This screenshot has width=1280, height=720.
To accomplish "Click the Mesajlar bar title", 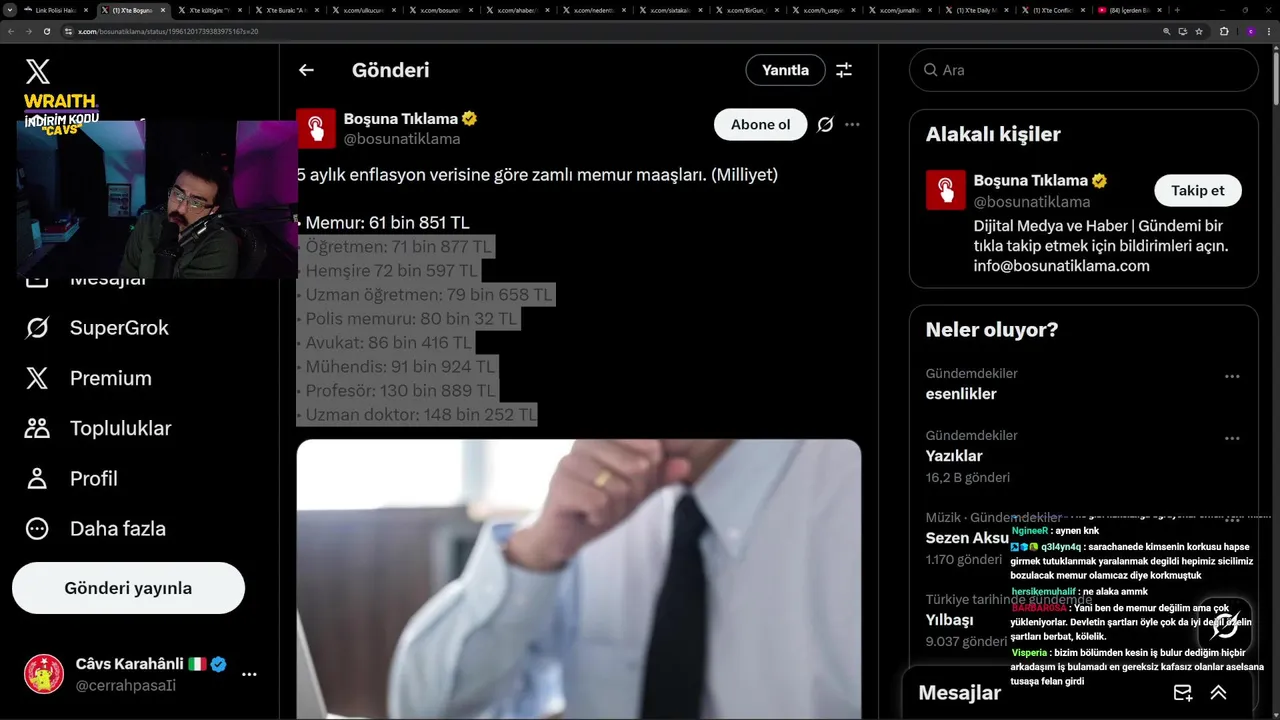I will coord(960,693).
